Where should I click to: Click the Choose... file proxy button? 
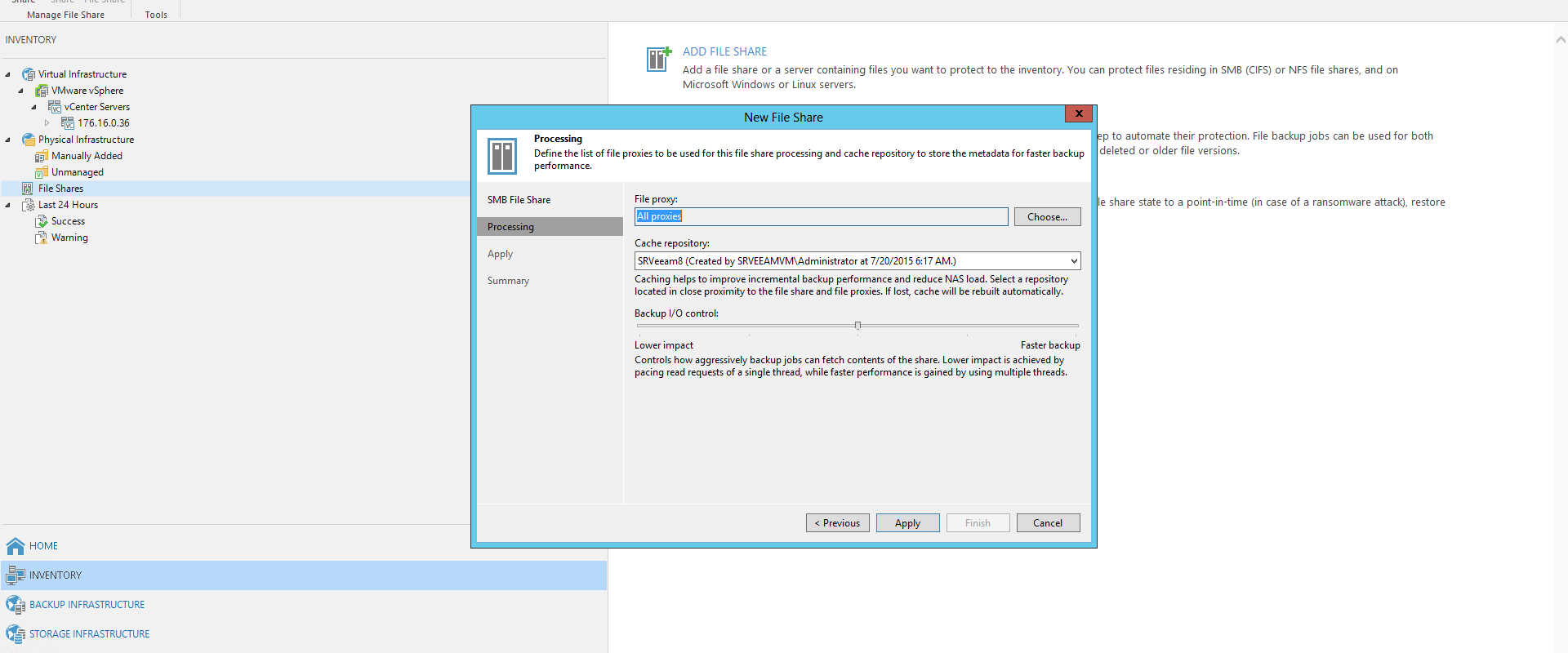(x=1047, y=217)
